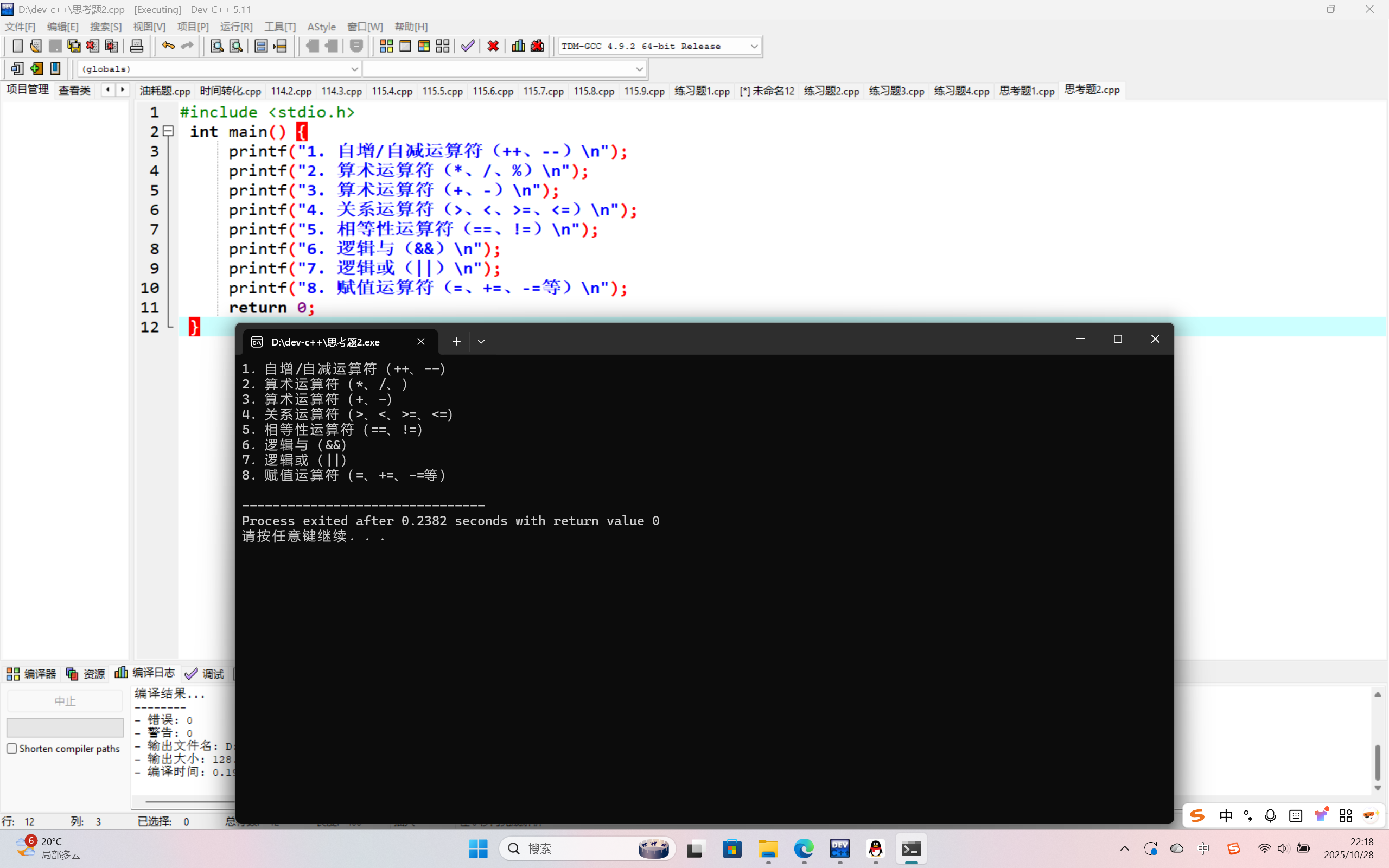Click the Profile analysis bar chart icon
The height and width of the screenshot is (868, 1389).
click(x=518, y=46)
